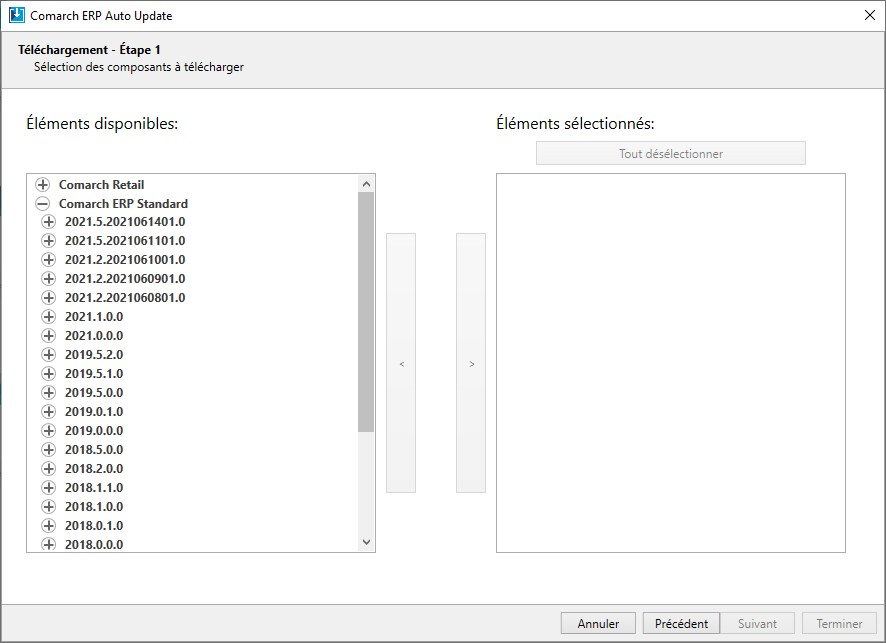Expand version 2021.5.2021061101.0
Viewport: 886px width, 643px height.
point(49,241)
